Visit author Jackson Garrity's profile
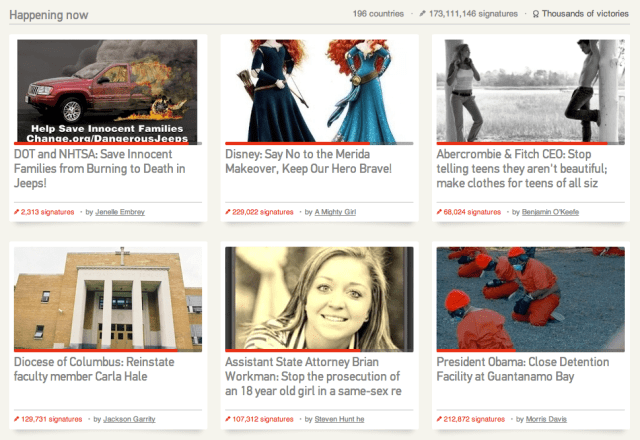640x440 pixels. tap(129, 419)
